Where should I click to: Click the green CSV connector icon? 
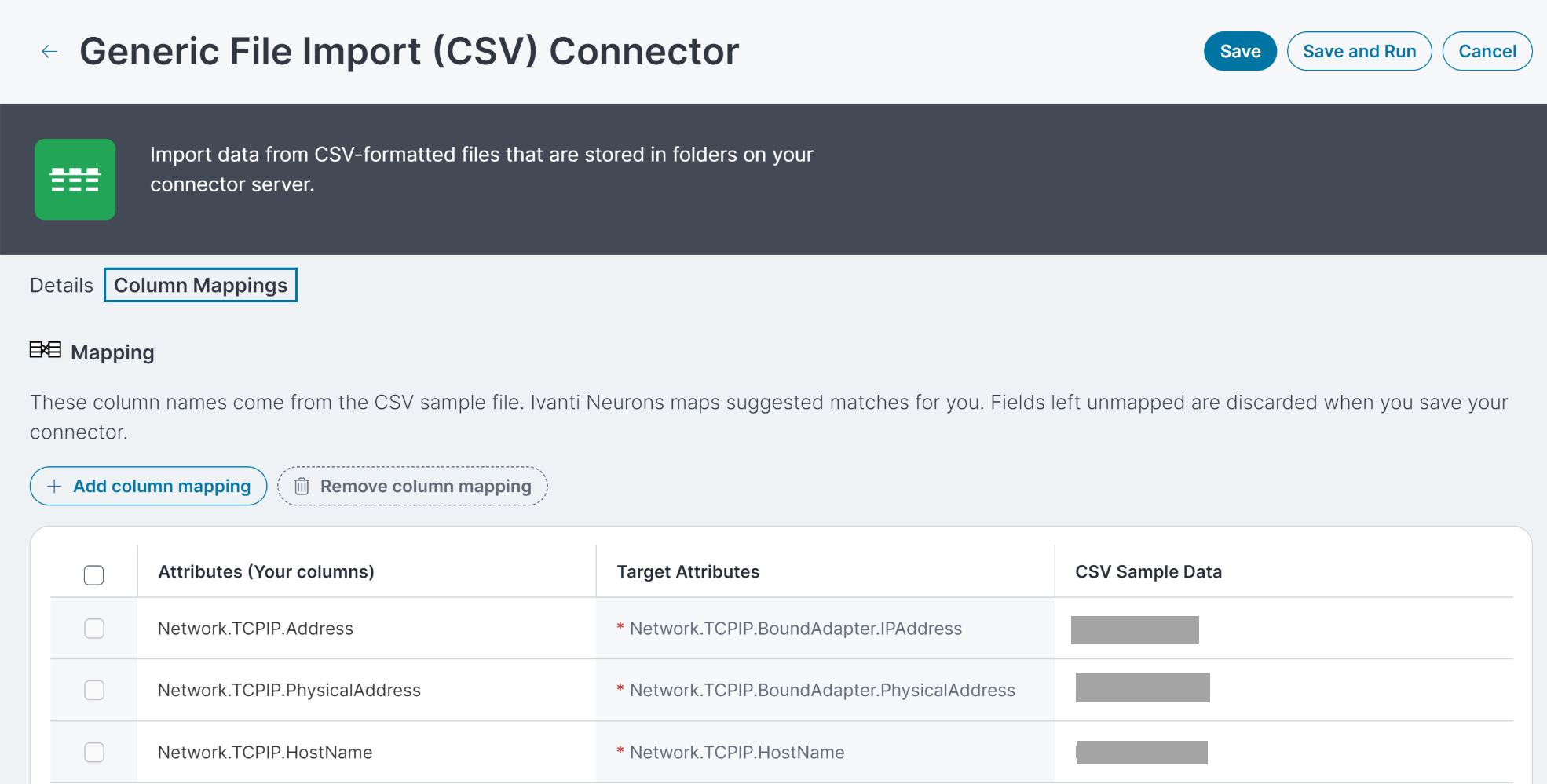(75, 180)
